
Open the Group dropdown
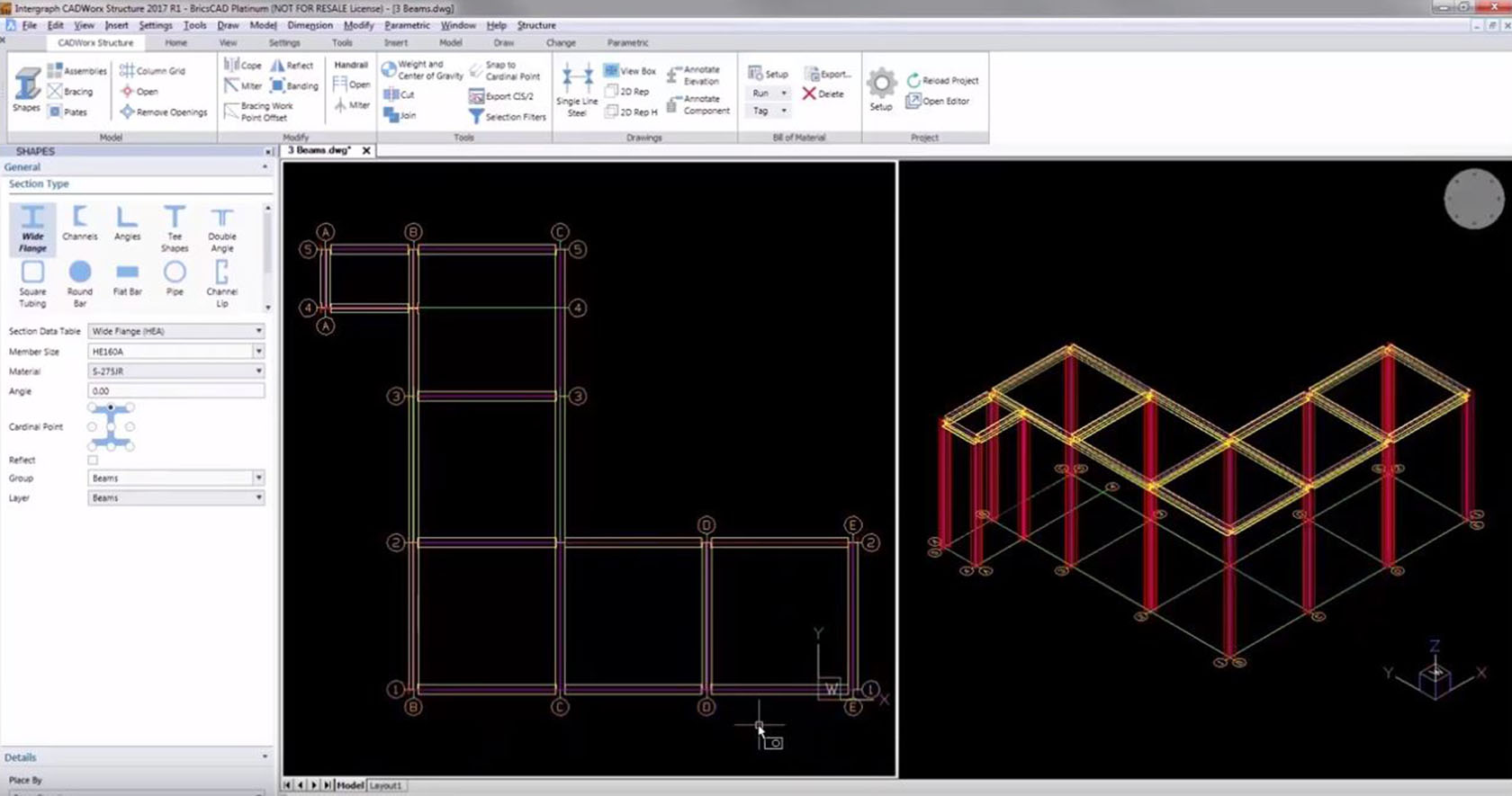(x=258, y=478)
